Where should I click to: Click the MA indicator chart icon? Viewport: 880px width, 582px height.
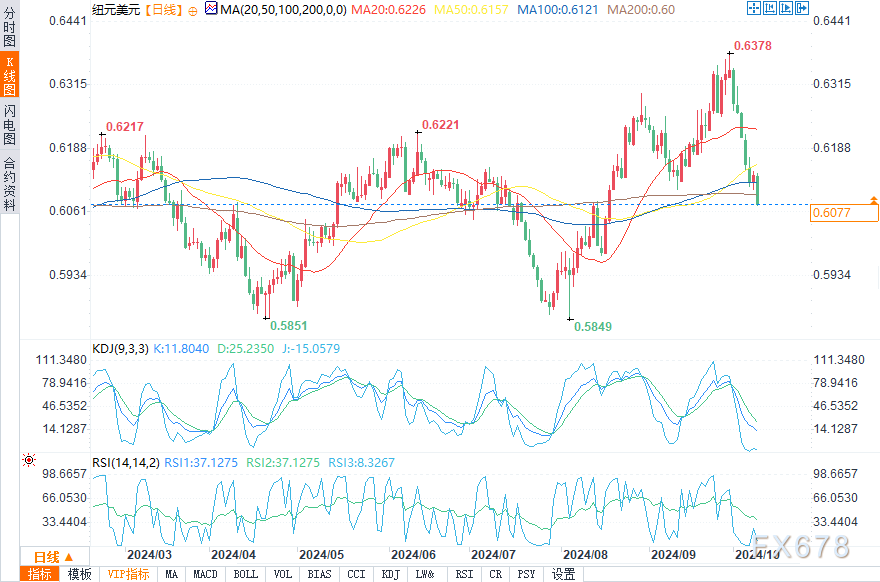[x=211, y=8]
